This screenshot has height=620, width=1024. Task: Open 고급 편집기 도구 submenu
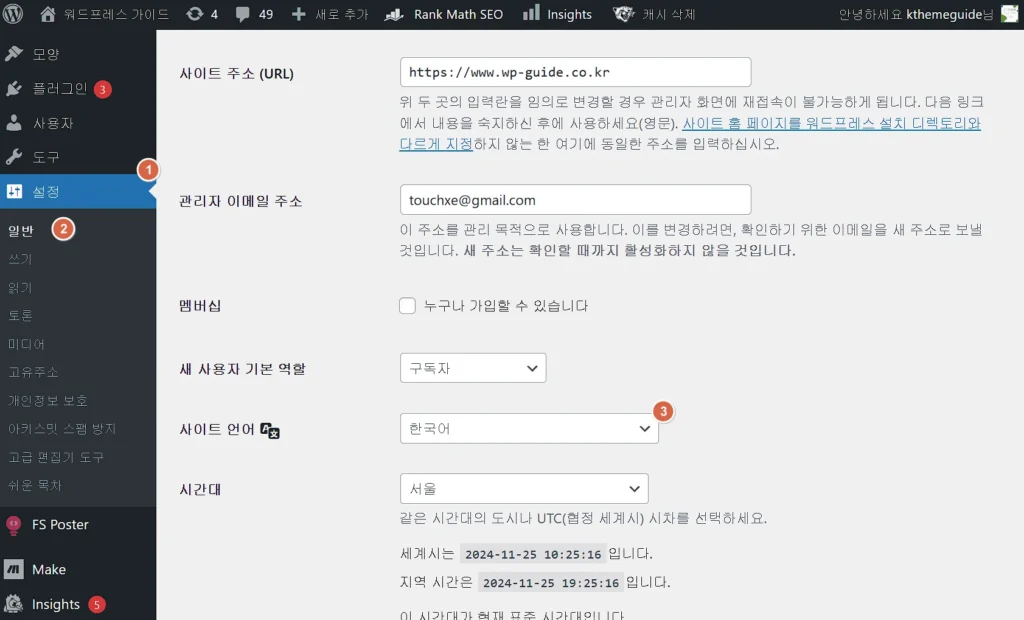point(56,457)
